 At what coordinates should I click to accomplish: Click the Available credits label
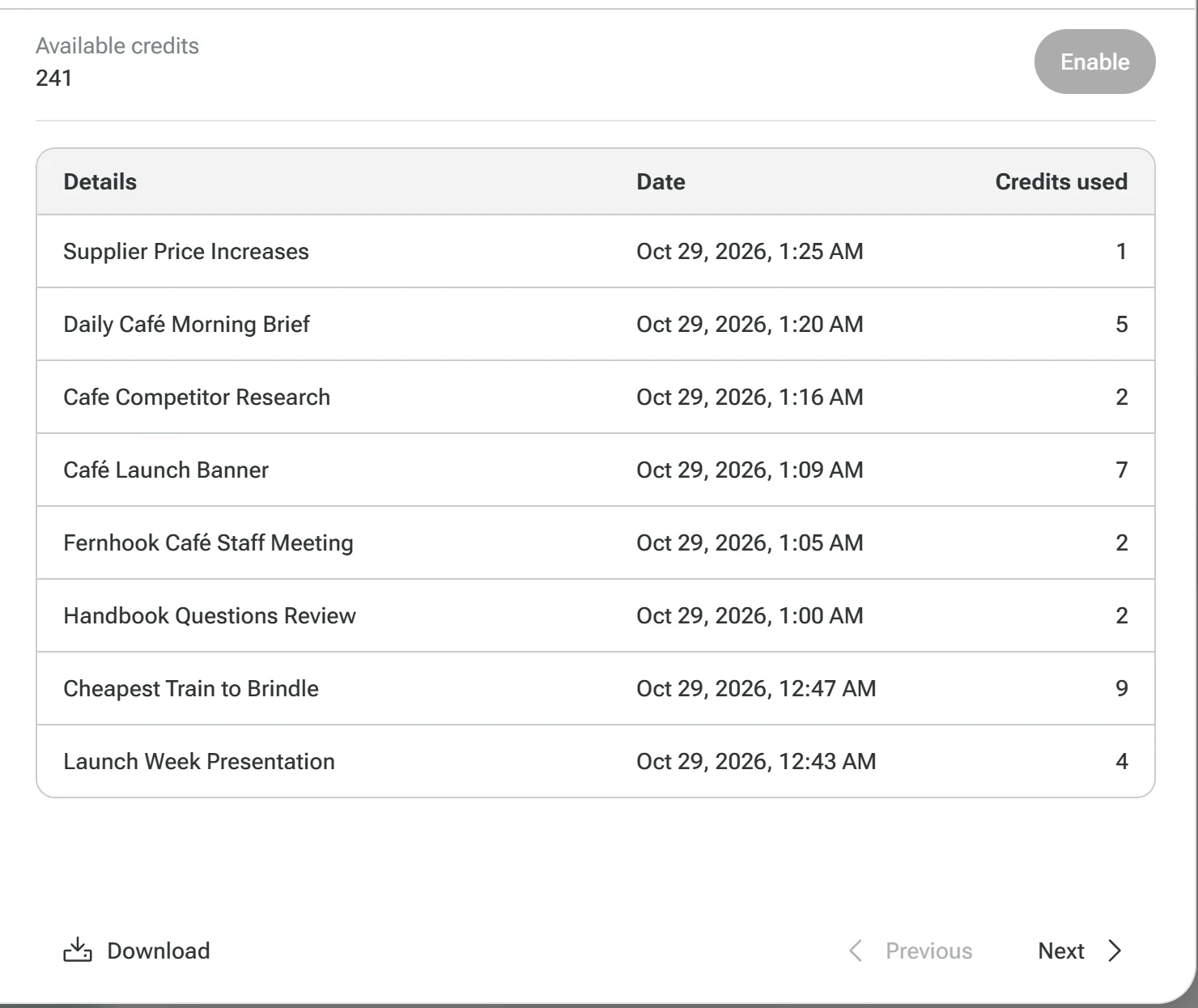(117, 45)
